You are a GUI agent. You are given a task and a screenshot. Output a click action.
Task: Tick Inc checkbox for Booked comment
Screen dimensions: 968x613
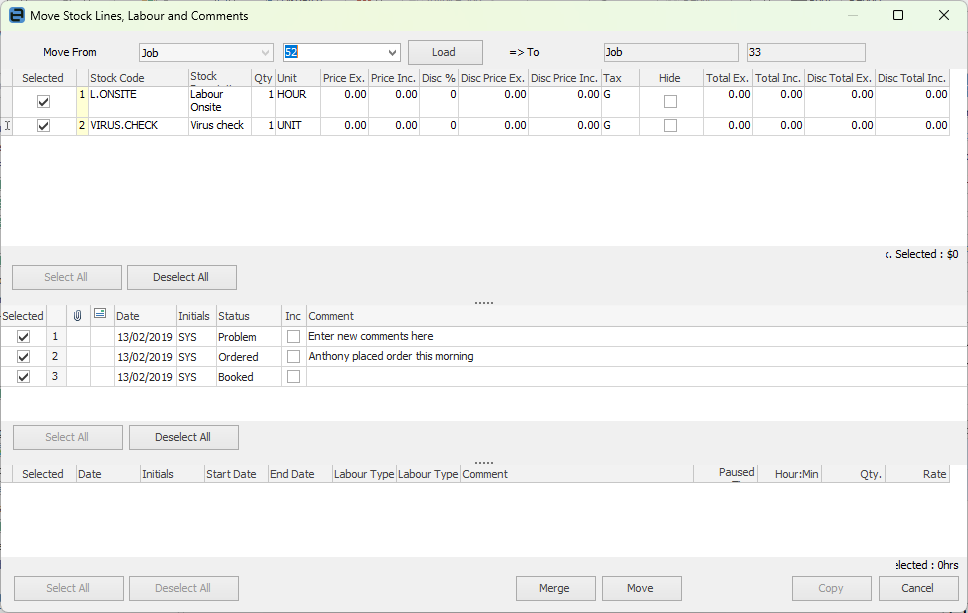pyautogui.click(x=293, y=377)
